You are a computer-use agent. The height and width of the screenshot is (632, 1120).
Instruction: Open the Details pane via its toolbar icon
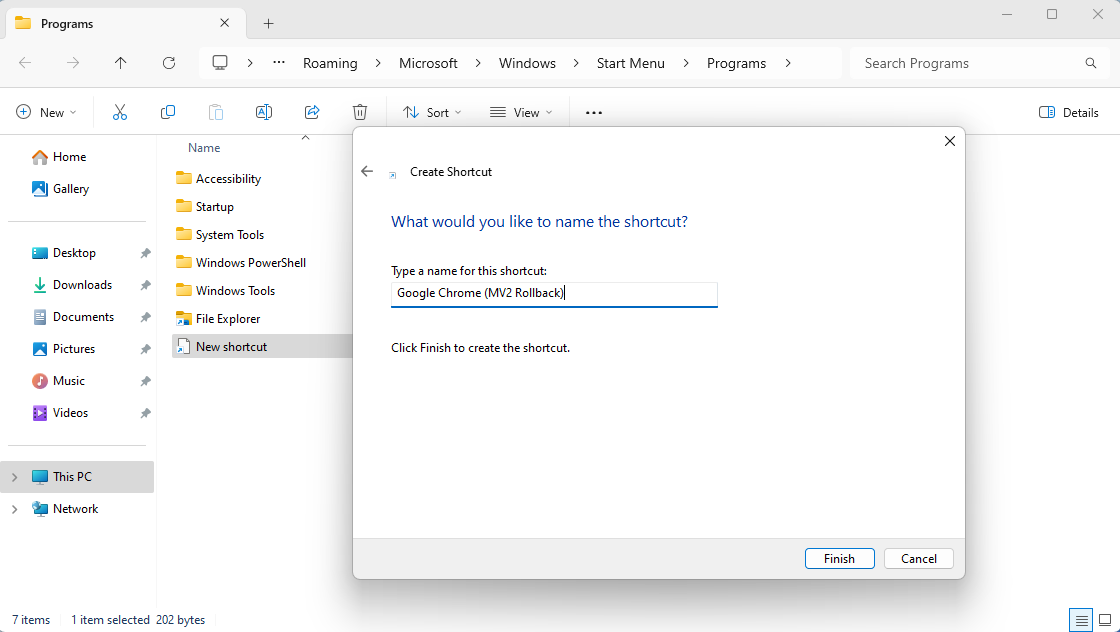(x=1068, y=112)
